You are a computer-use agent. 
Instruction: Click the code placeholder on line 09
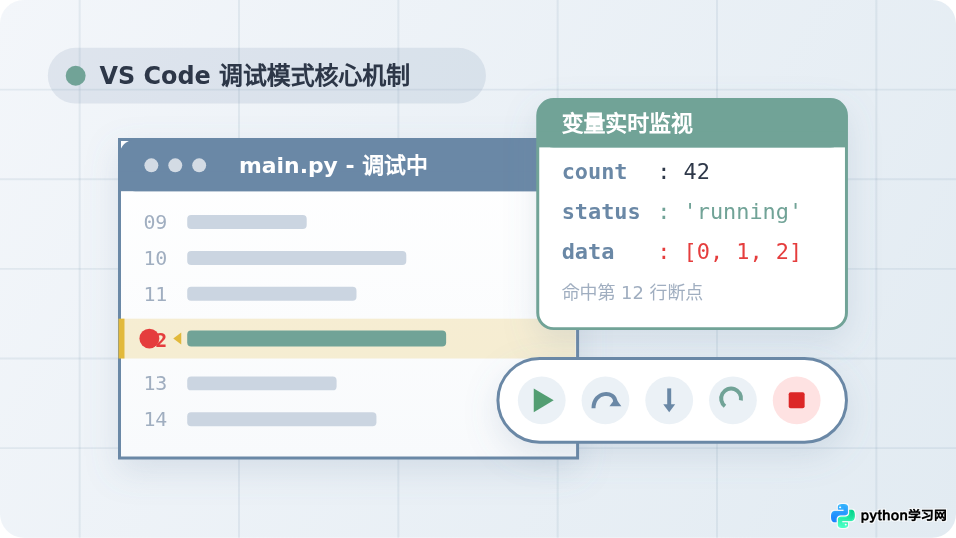(246, 222)
